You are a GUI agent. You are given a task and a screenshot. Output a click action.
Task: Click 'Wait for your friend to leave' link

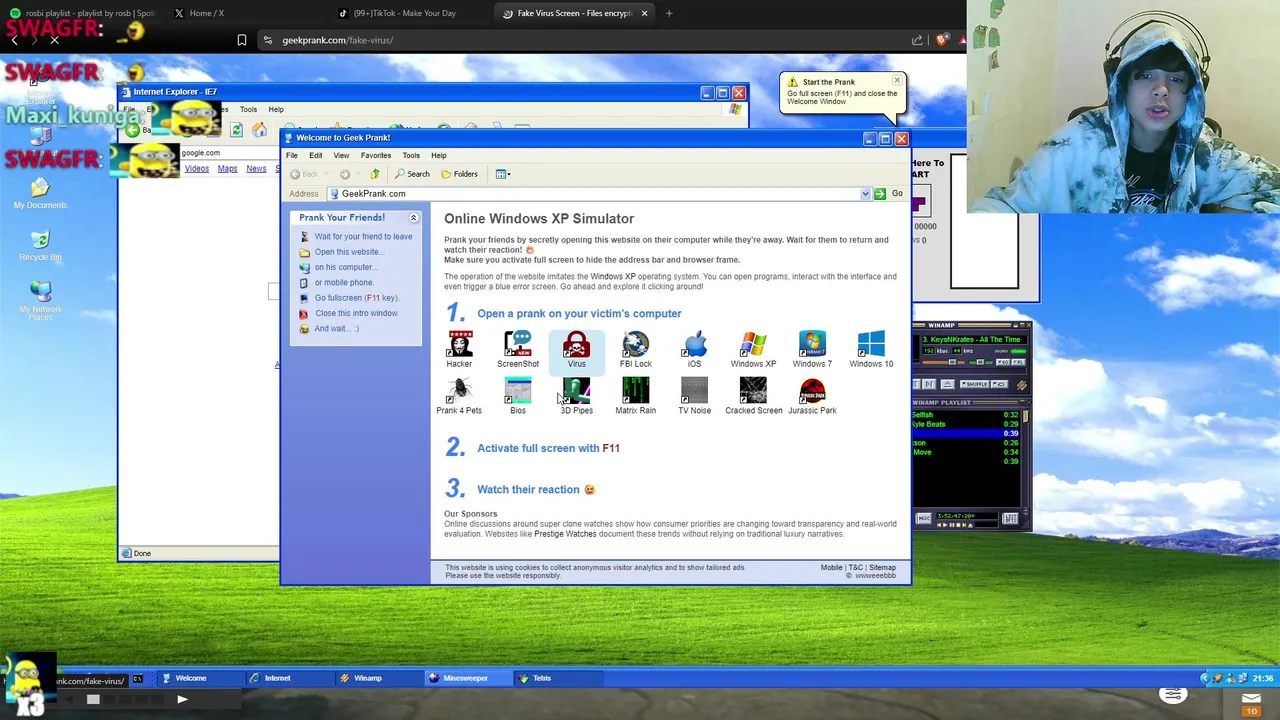[x=363, y=236]
